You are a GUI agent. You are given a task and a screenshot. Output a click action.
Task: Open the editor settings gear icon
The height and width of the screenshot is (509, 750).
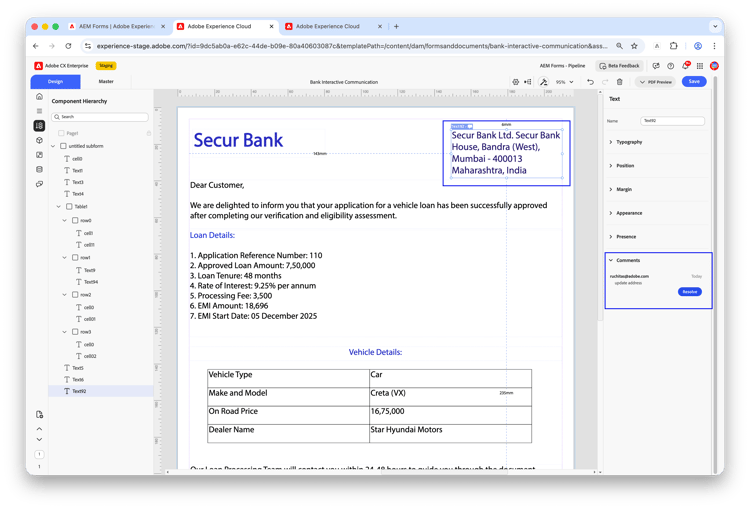point(516,82)
